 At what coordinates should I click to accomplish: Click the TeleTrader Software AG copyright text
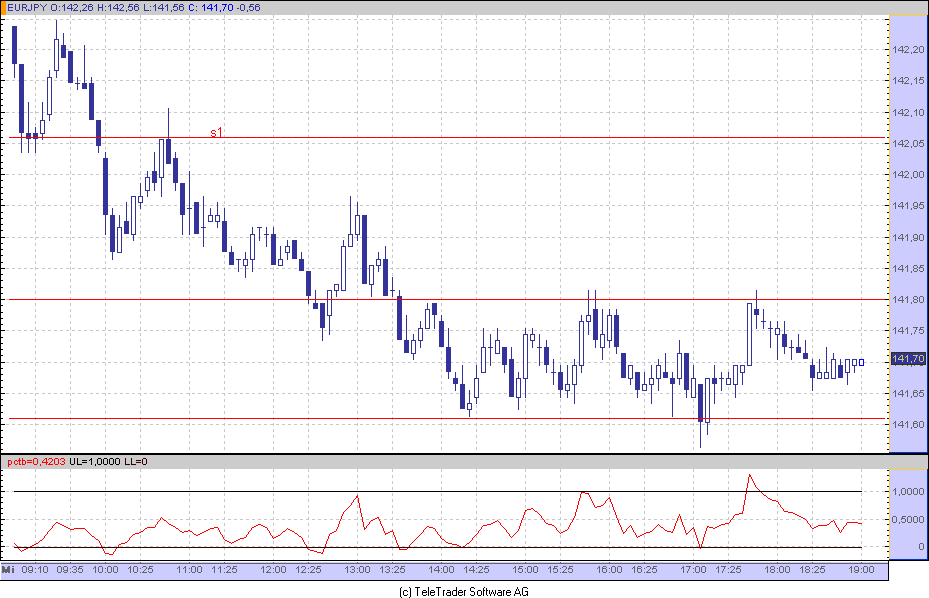464,591
